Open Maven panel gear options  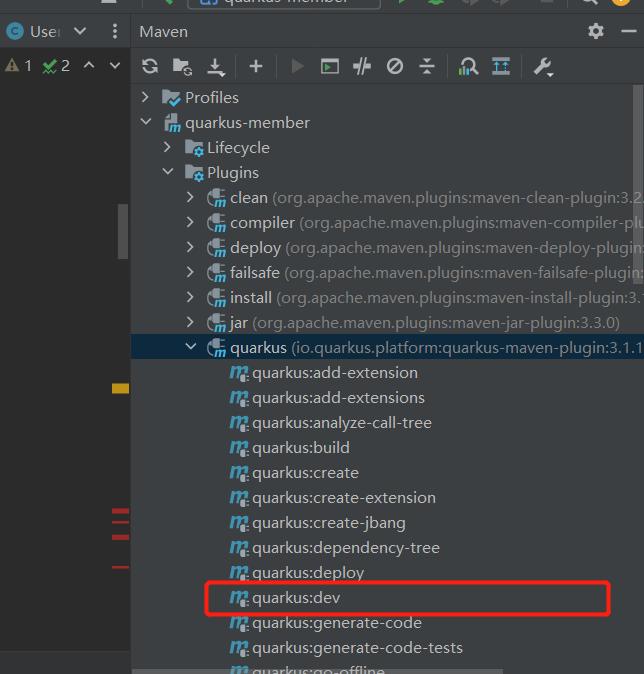[x=596, y=31]
